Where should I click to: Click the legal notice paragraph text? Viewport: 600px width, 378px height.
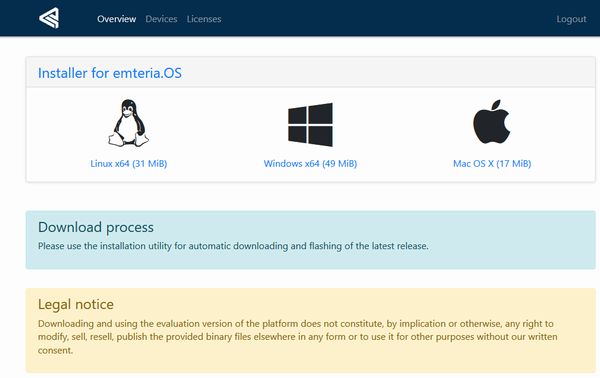pos(298,337)
